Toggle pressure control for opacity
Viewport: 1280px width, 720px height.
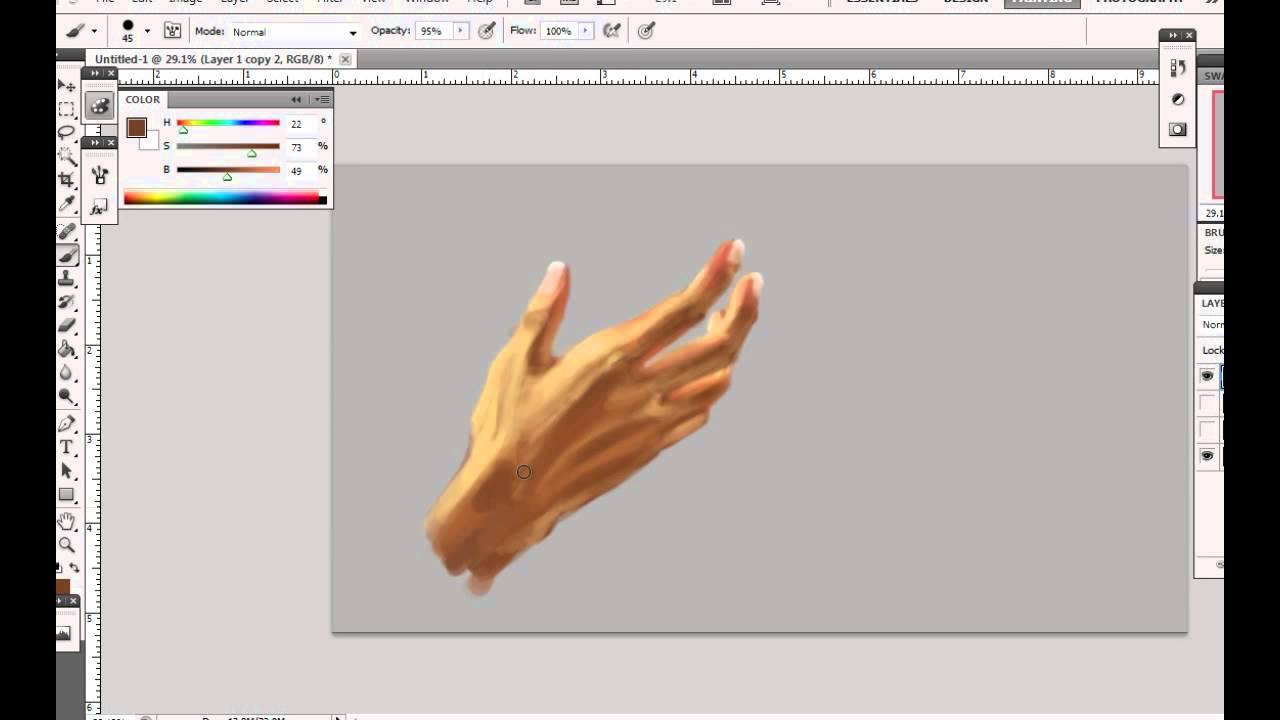[x=487, y=31]
